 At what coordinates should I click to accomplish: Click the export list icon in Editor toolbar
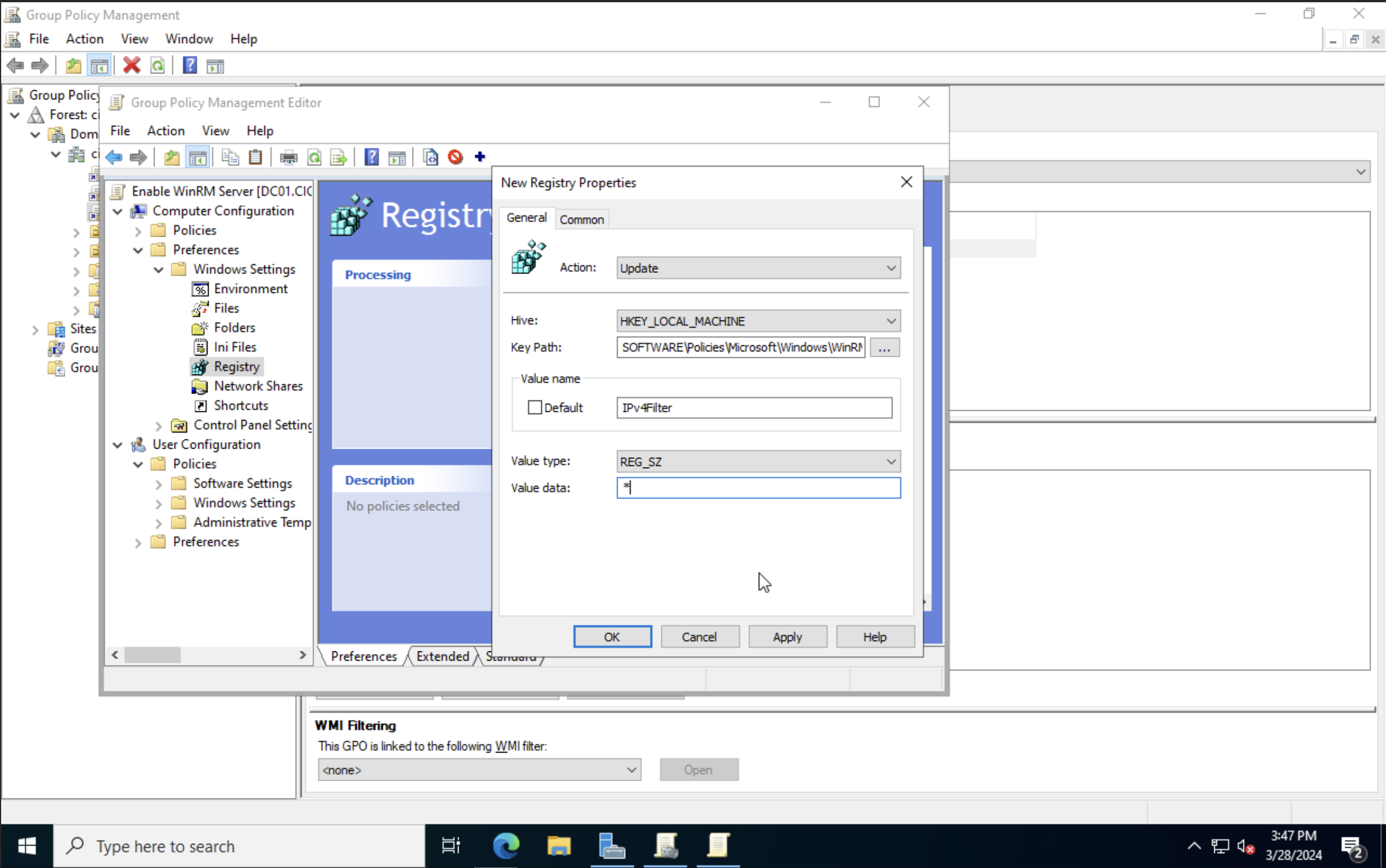coord(339,157)
